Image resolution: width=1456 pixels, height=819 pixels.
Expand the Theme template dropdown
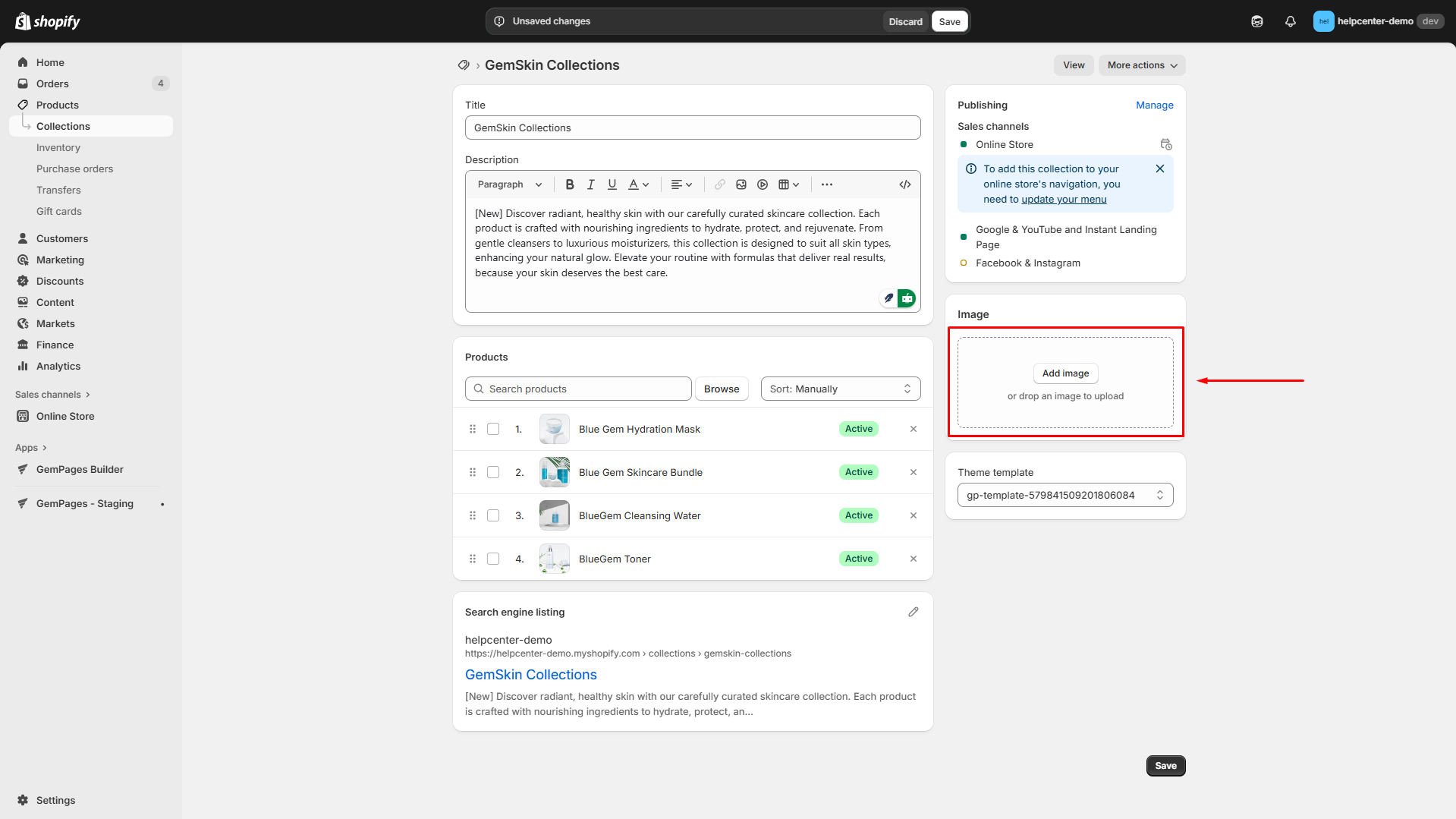(1064, 495)
